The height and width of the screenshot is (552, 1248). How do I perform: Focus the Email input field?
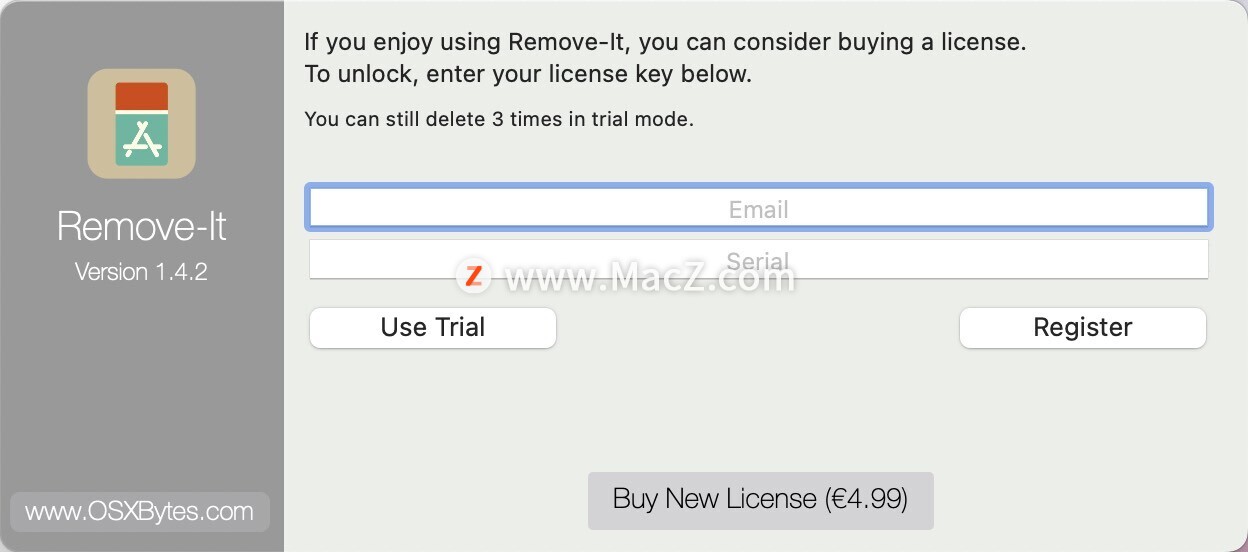coord(759,208)
